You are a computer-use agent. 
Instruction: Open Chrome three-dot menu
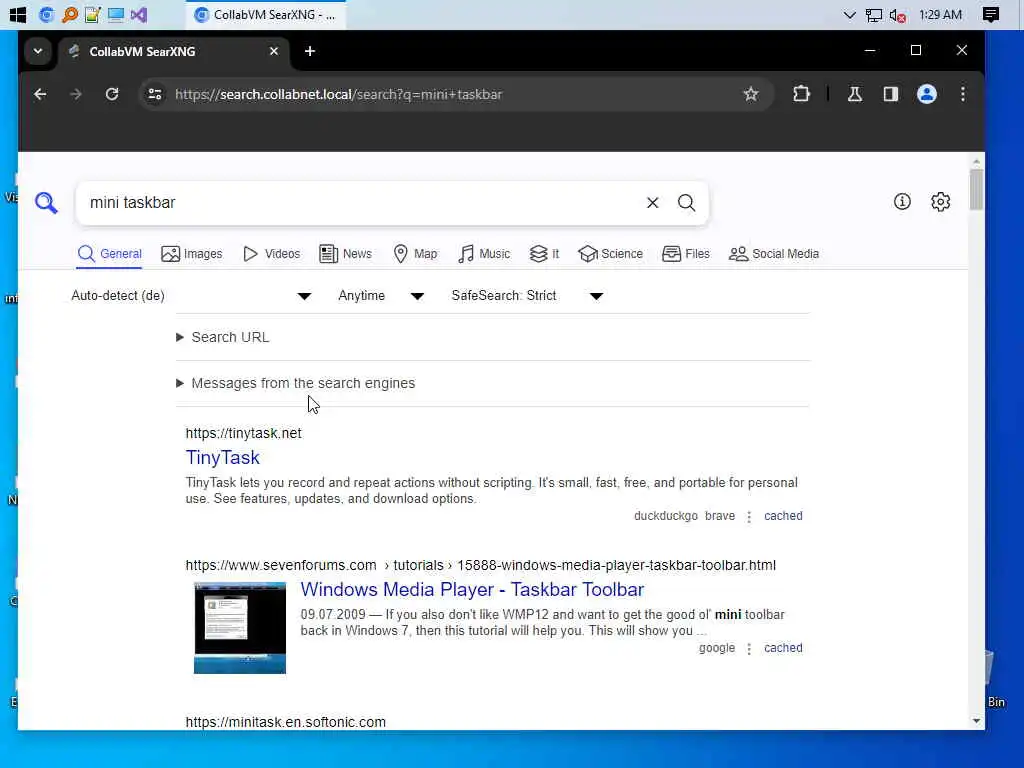tap(963, 94)
